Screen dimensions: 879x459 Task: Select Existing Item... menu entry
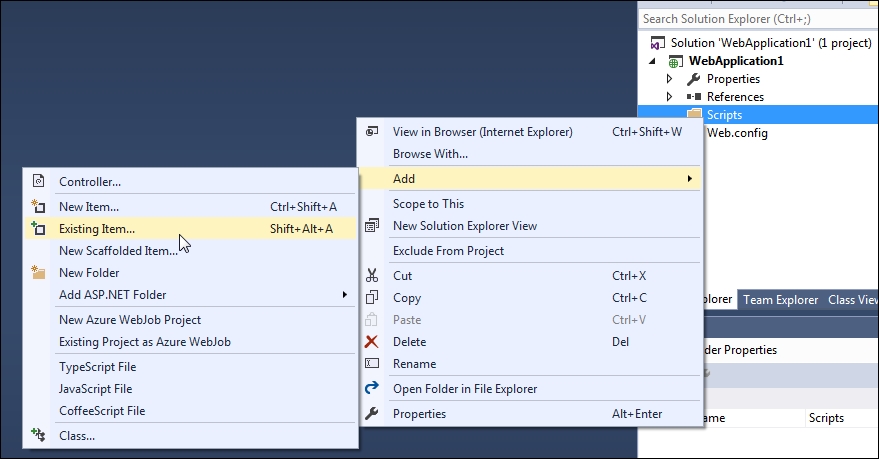point(191,229)
